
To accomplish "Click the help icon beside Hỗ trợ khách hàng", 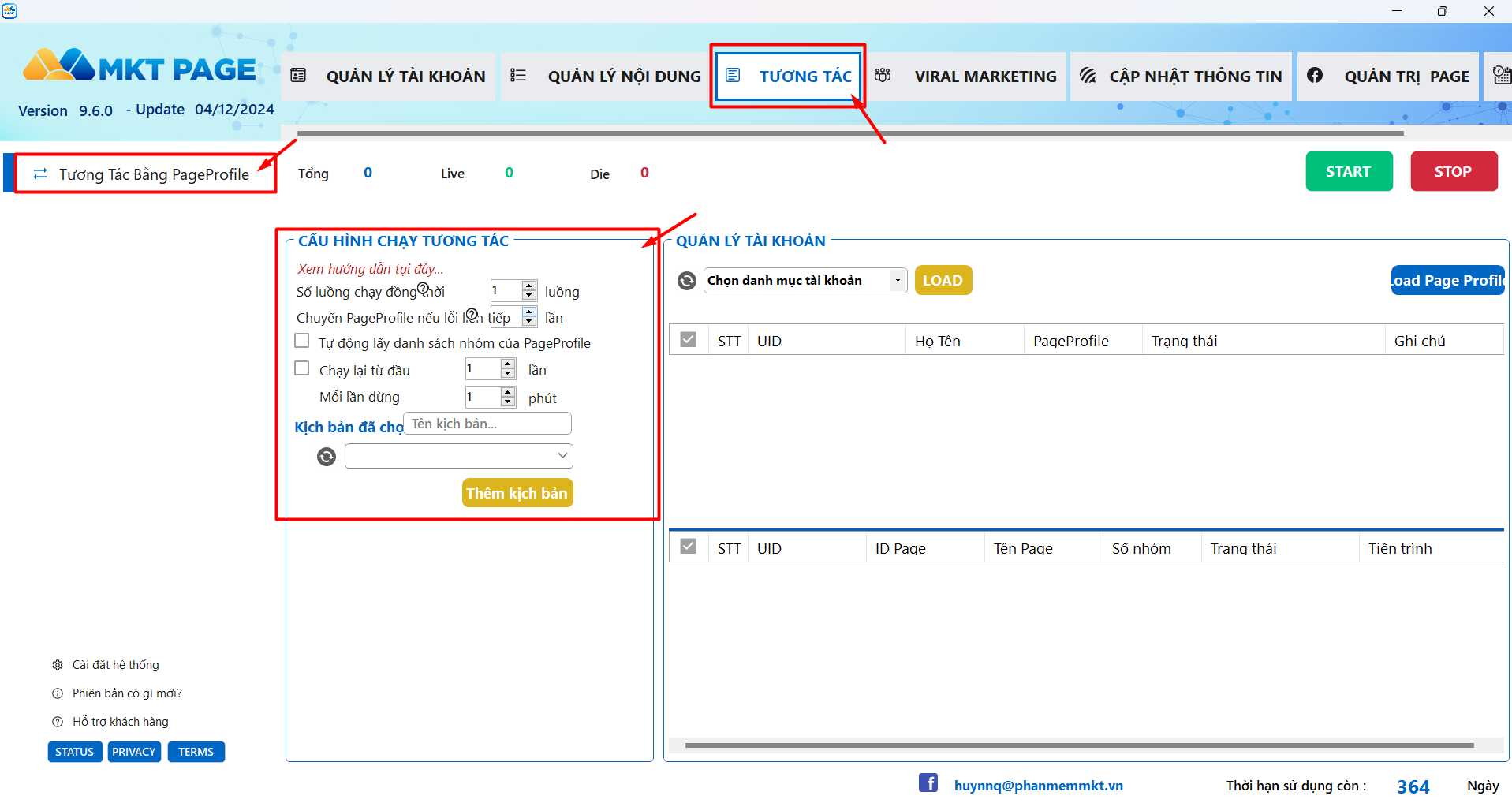I will click(58, 722).
